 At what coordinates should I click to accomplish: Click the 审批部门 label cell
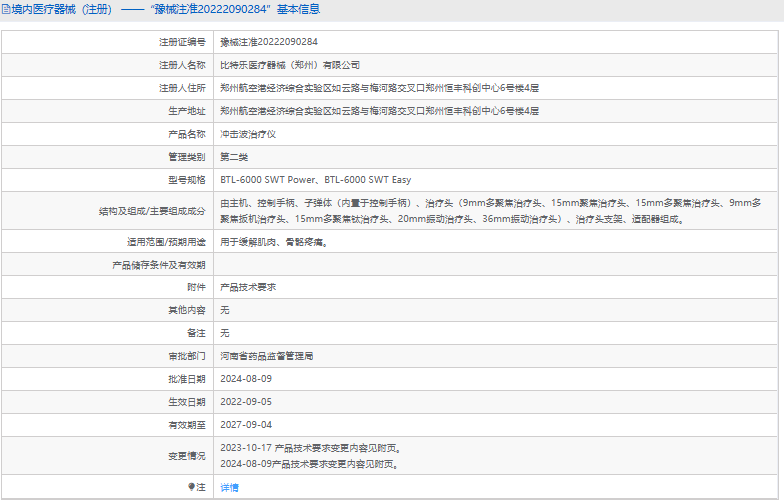108,356
